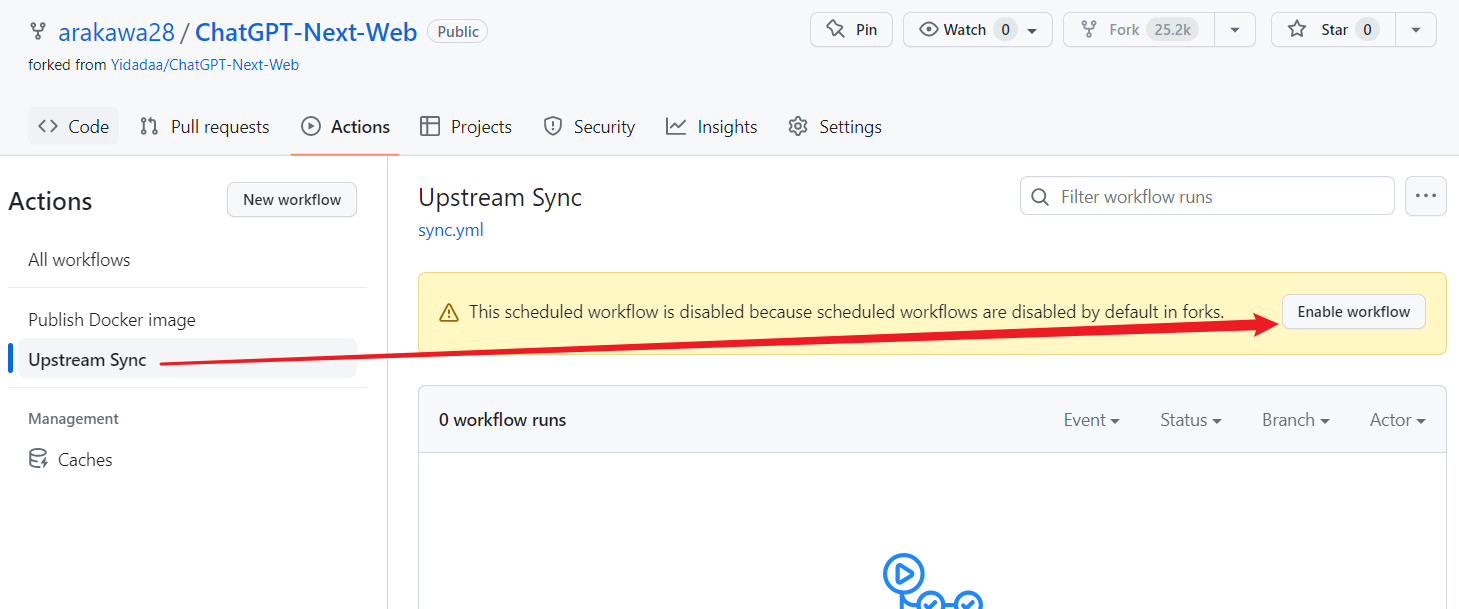
Task: Click the Actions sidebar heading
Action: click(x=50, y=201)
